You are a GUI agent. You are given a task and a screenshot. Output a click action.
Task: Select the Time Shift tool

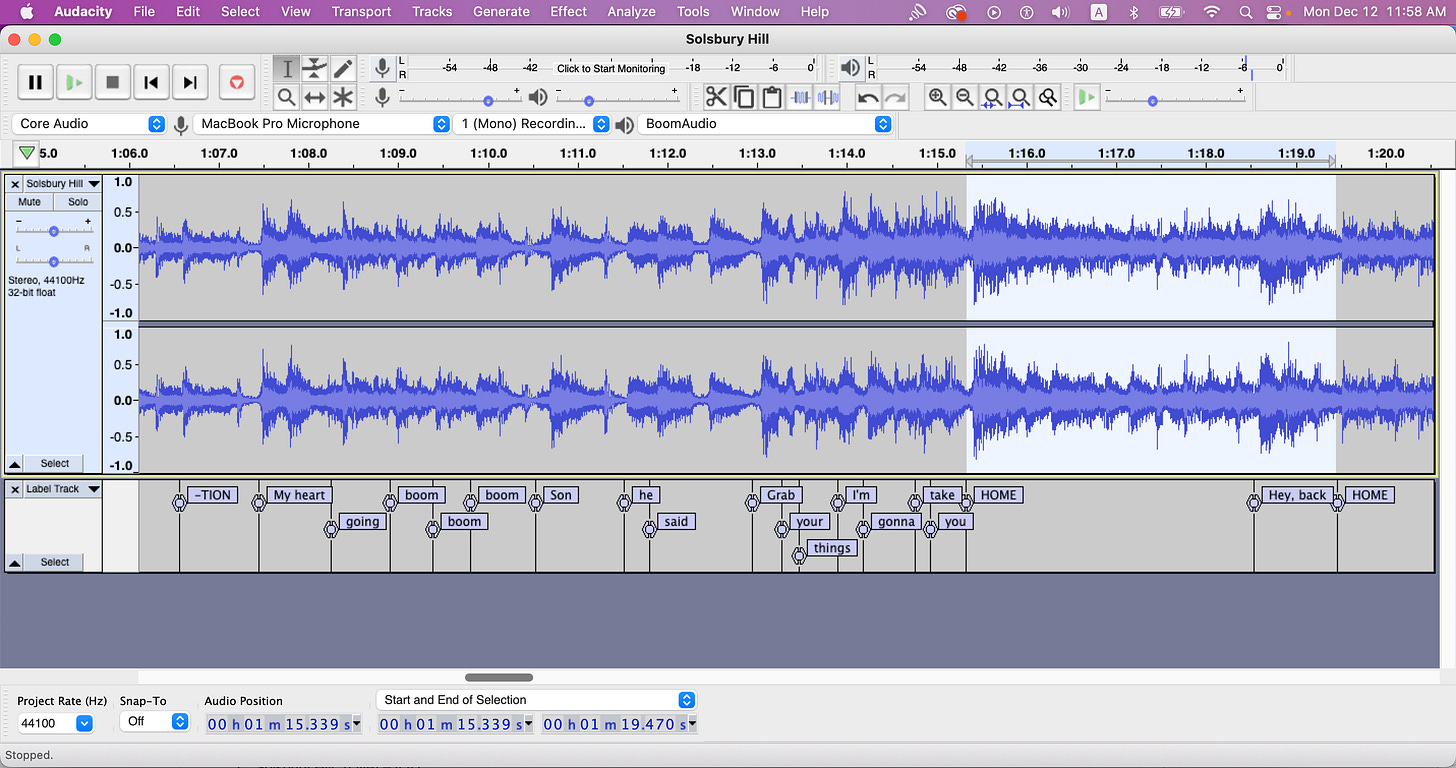(315, 97)
